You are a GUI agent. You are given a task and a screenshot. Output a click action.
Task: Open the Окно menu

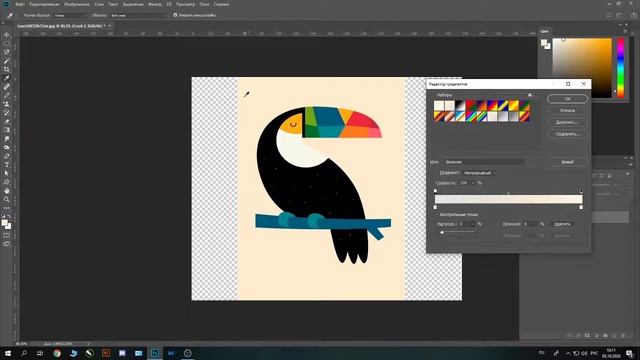[x=204, y=4]
